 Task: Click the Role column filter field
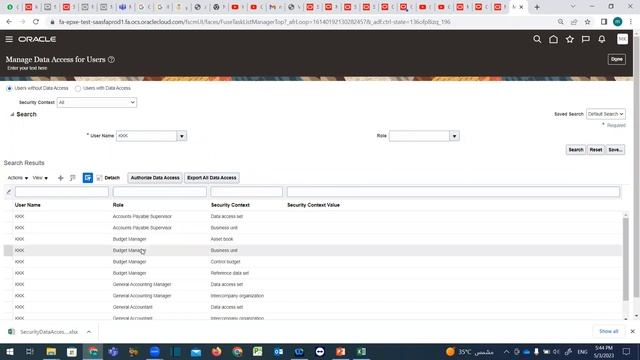(x=160, y=192)
